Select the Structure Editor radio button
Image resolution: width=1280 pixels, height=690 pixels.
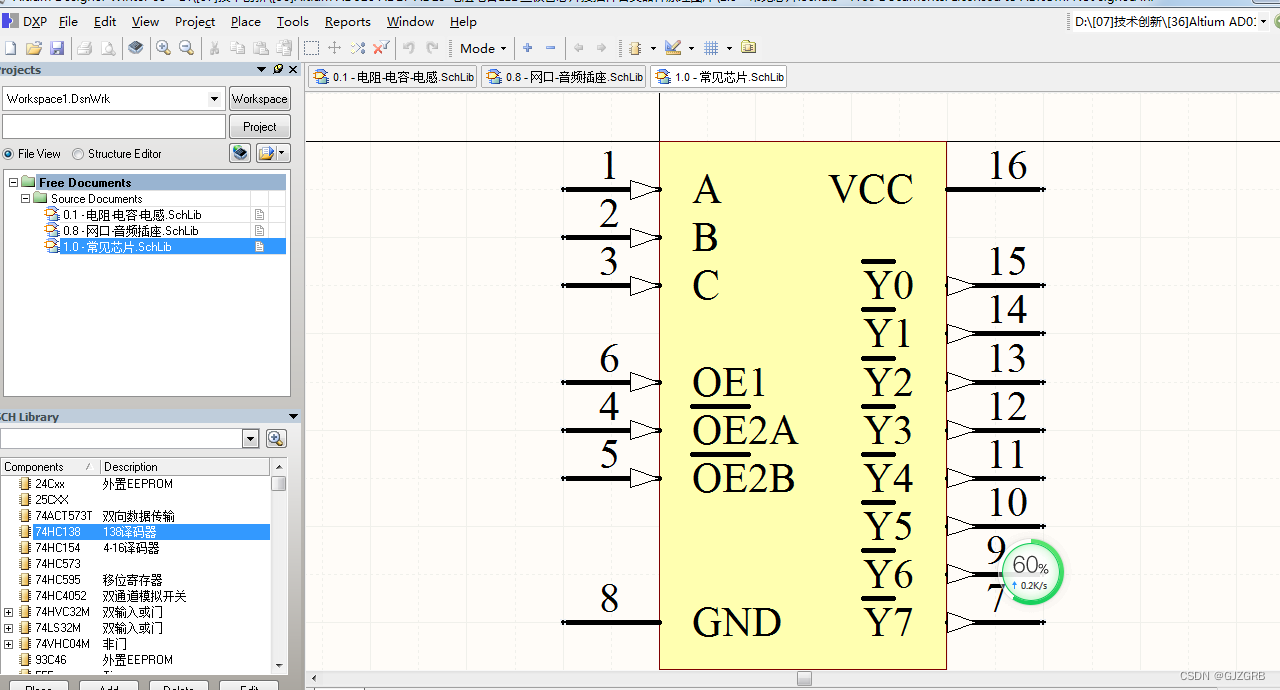click(78, 154)
